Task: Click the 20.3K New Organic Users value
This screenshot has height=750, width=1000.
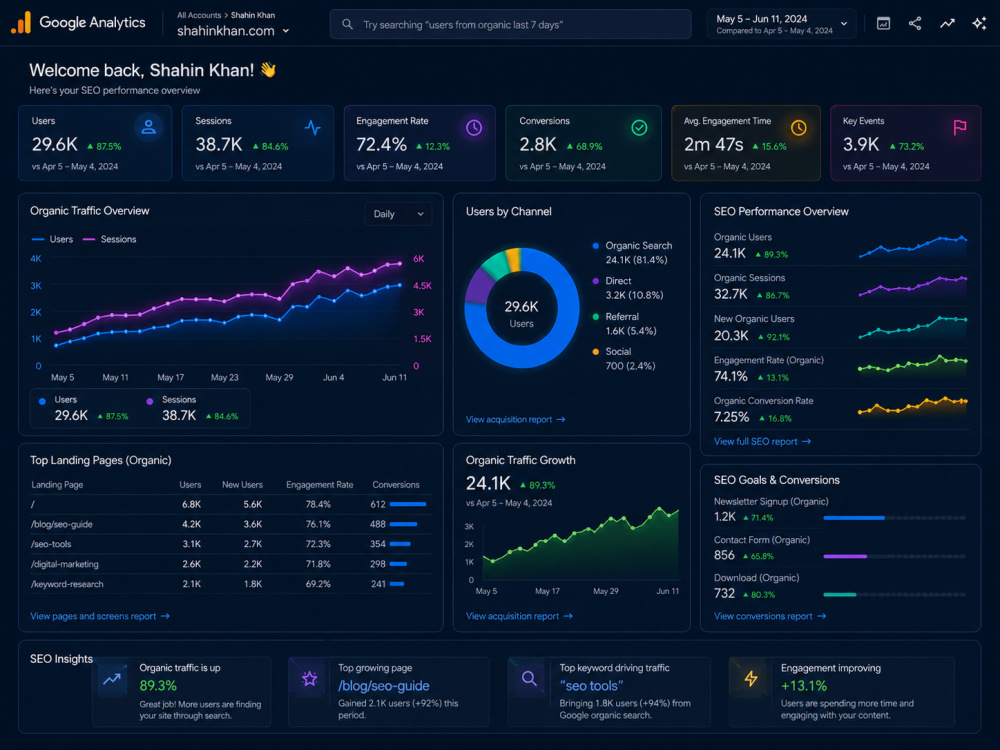Action: point(731,335)
